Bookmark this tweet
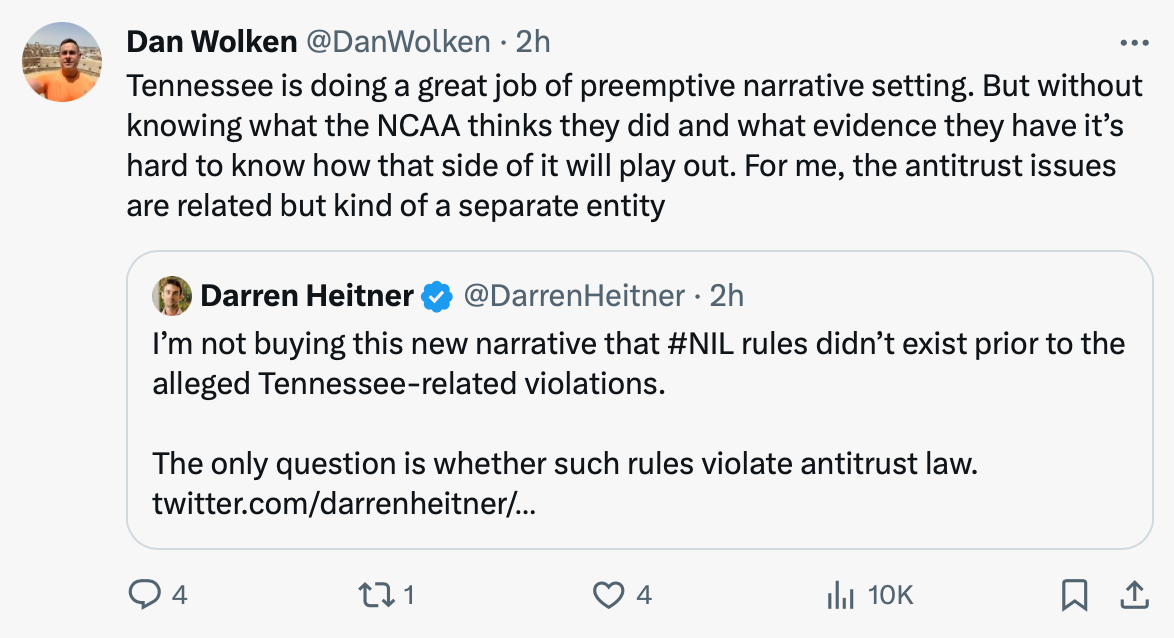 [1073, 596]
